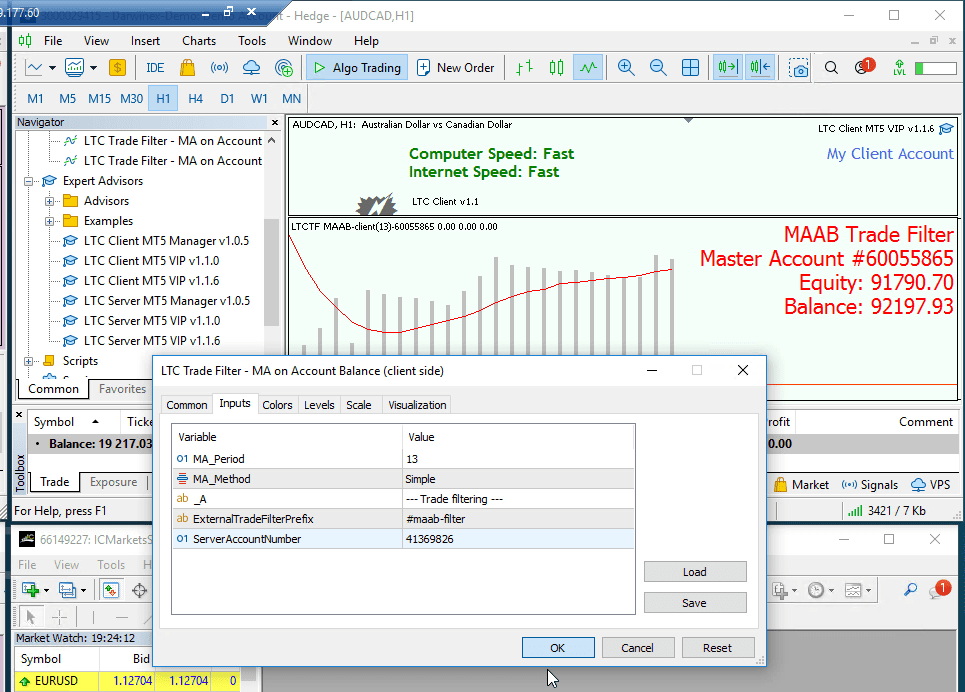Select the D1 timeframe
Screen dimensions: 965x692
227,99
